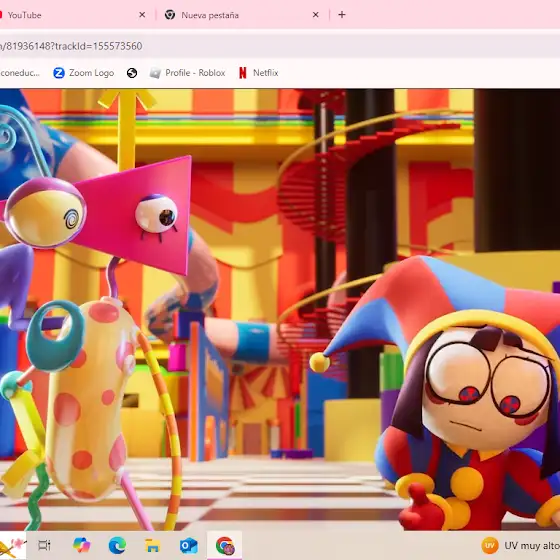Click the Netflix video player area
Viewport: 560px width, 560px height.
[x=280, y=309]
